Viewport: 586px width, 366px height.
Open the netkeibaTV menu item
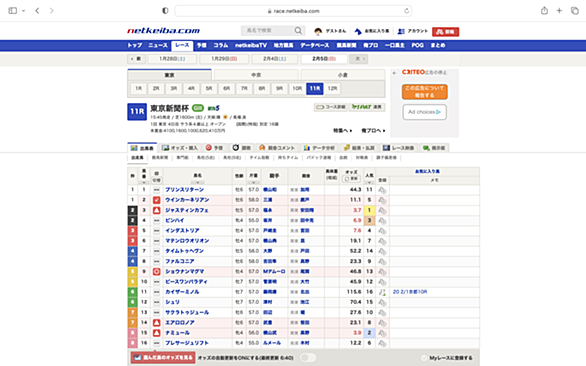pos(251,45)
